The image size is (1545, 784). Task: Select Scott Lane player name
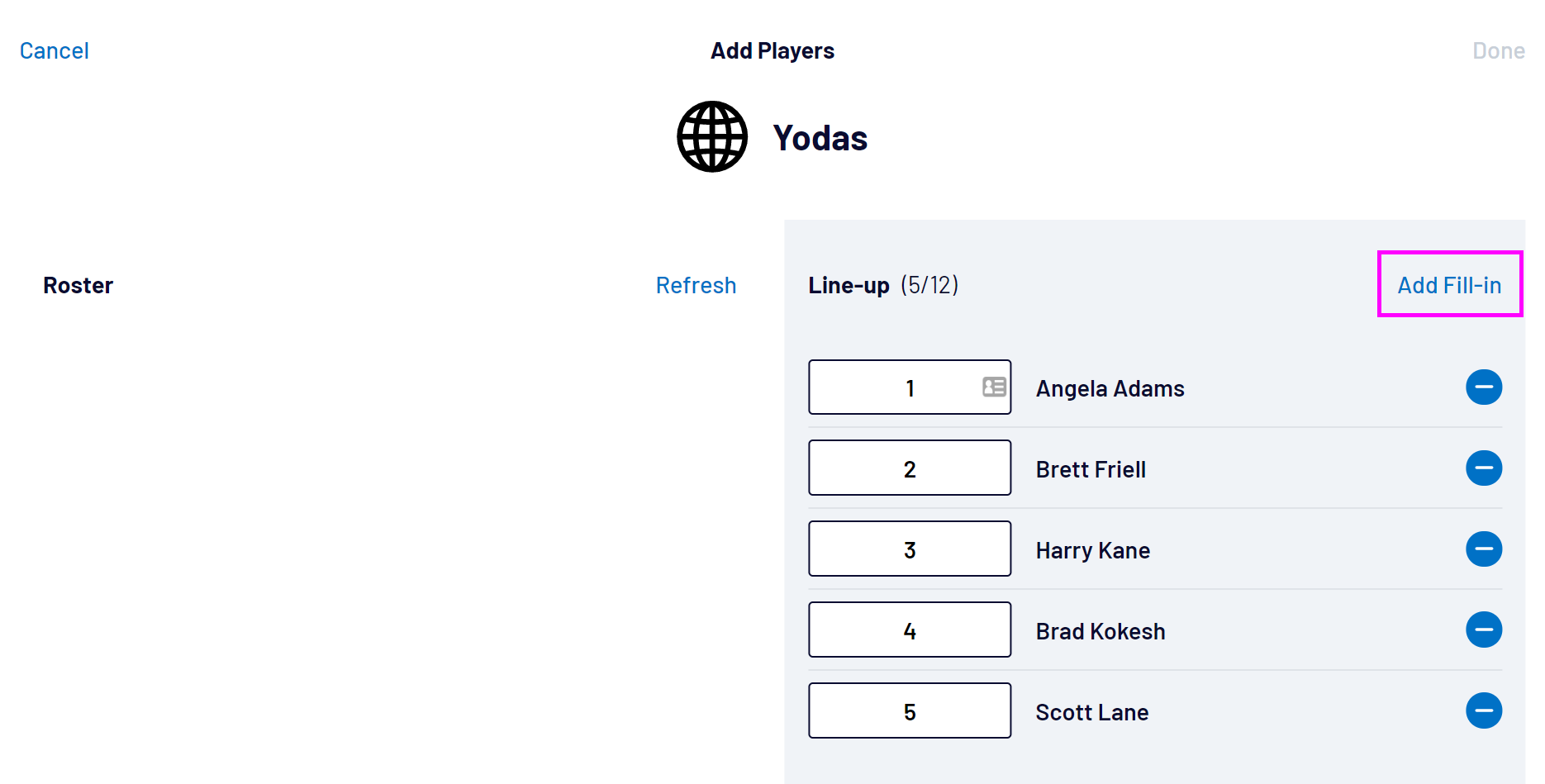(1091, 712)
